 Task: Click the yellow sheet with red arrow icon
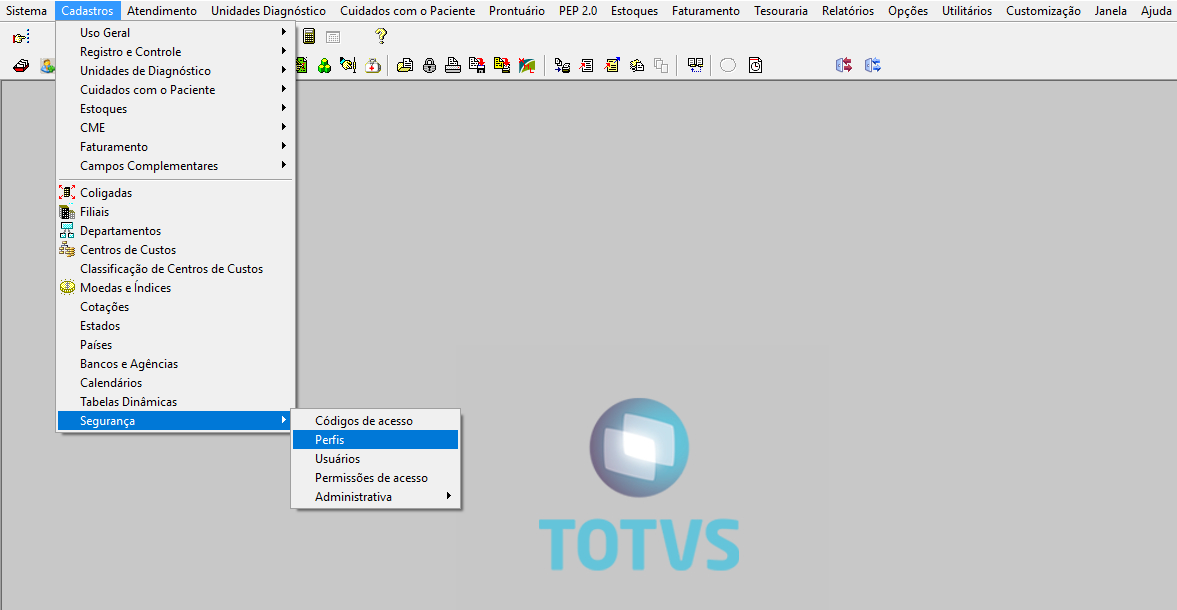point(502,66)
